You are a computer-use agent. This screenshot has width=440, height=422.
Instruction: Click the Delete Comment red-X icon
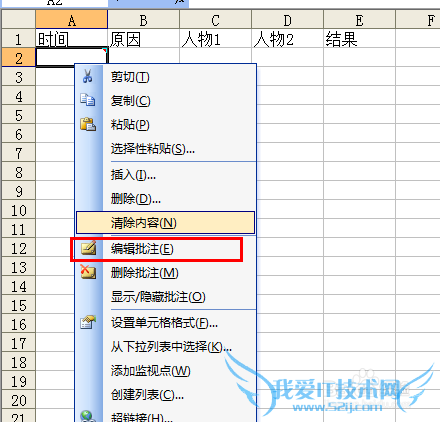(x=88, y=272)
